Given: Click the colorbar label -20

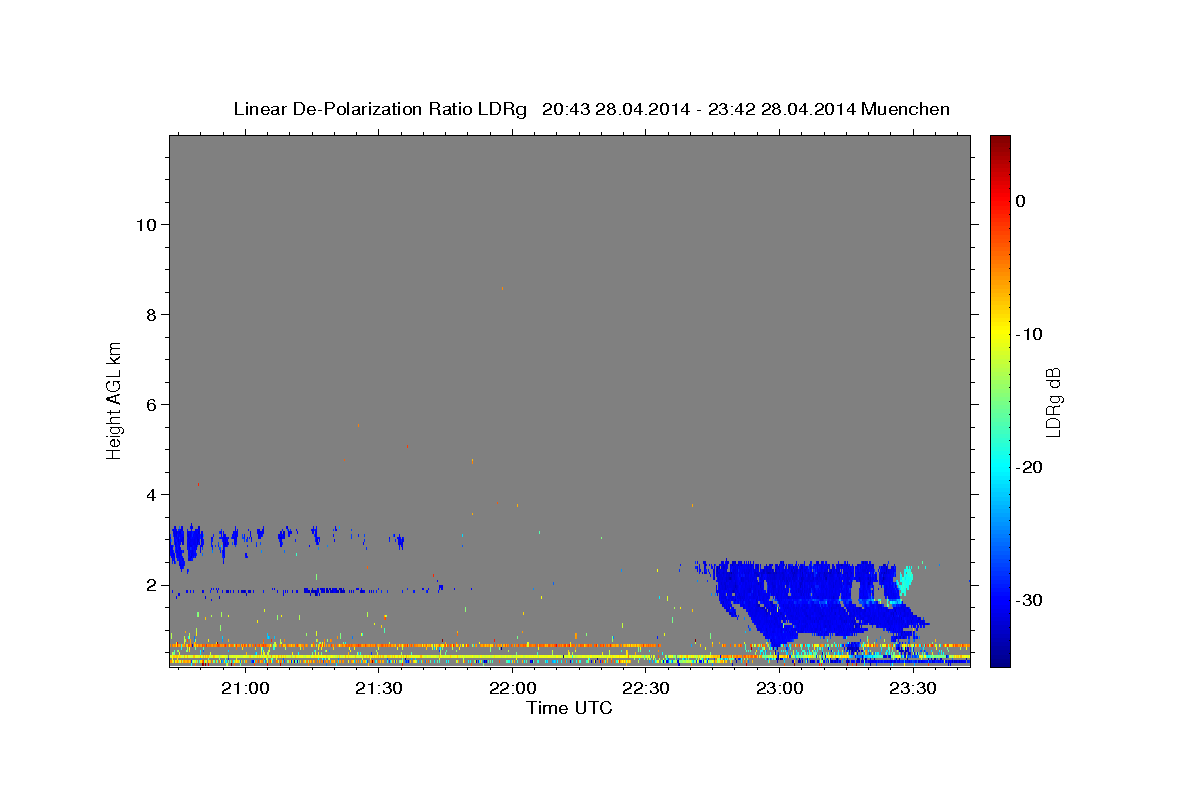Looking at the screenshot, I should pos(1029,467).
